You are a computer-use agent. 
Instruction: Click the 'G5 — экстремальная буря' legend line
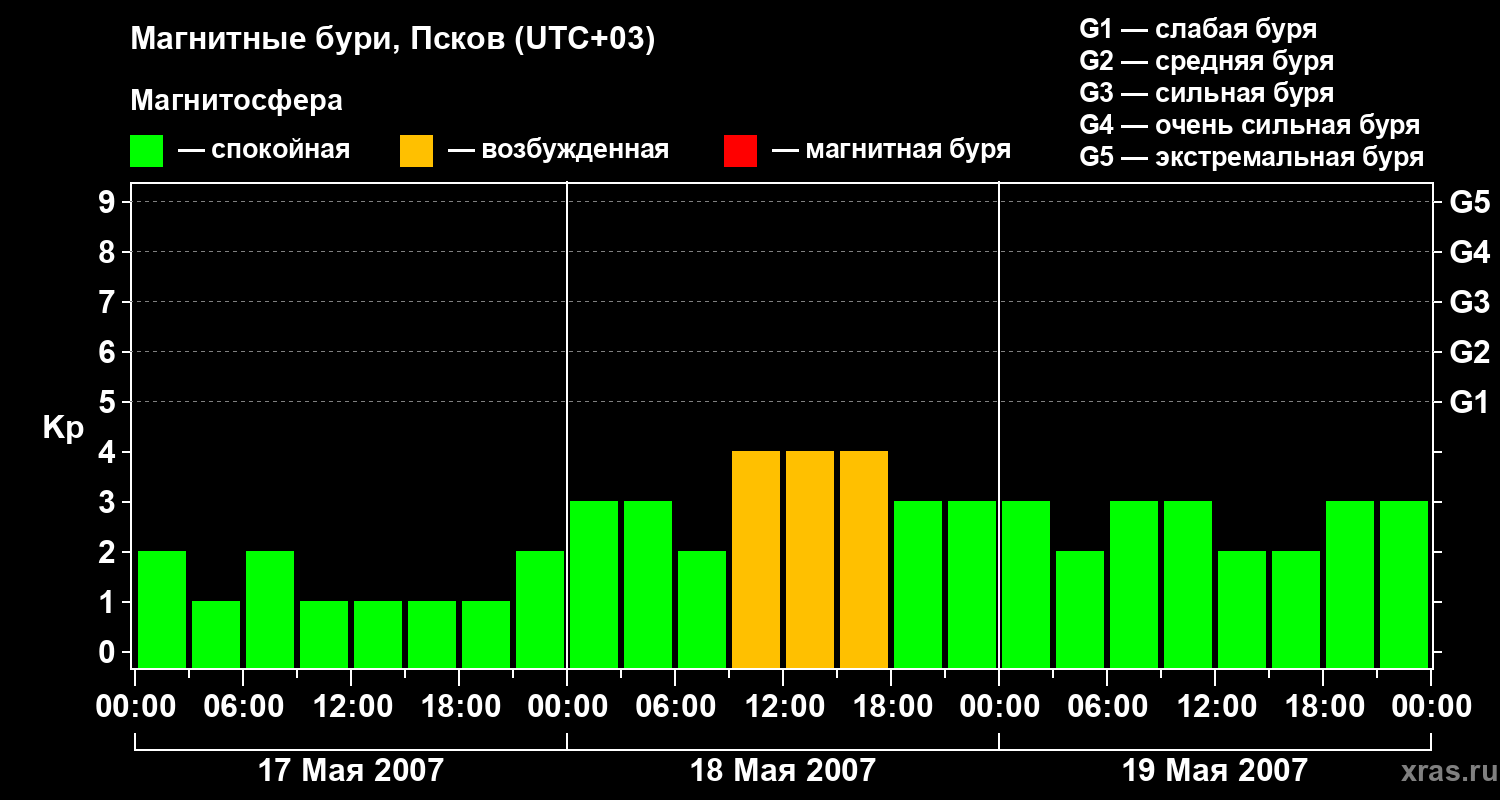pos(1251,157)
